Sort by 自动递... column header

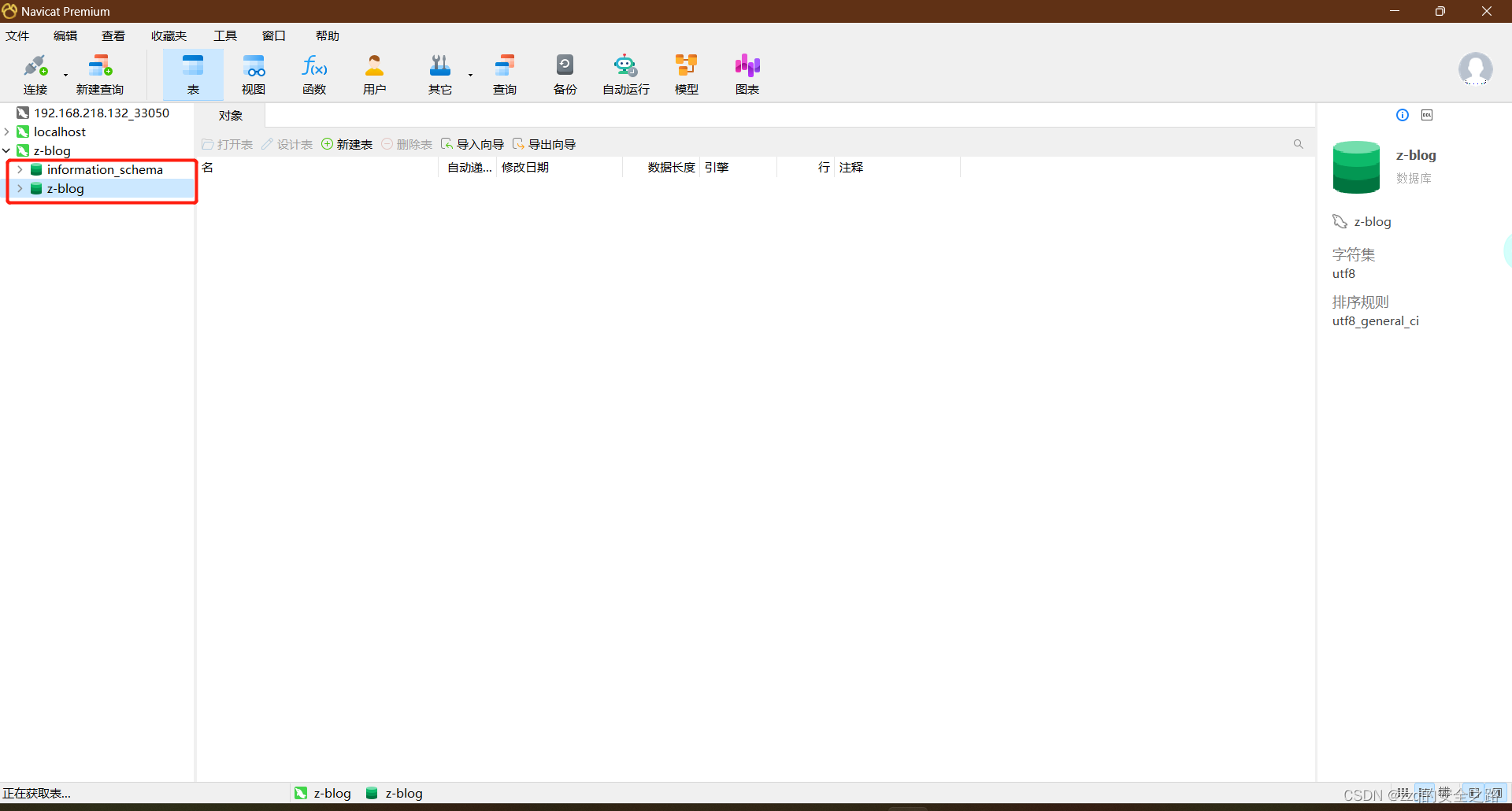pyautogui.click(x=469, y=167)
